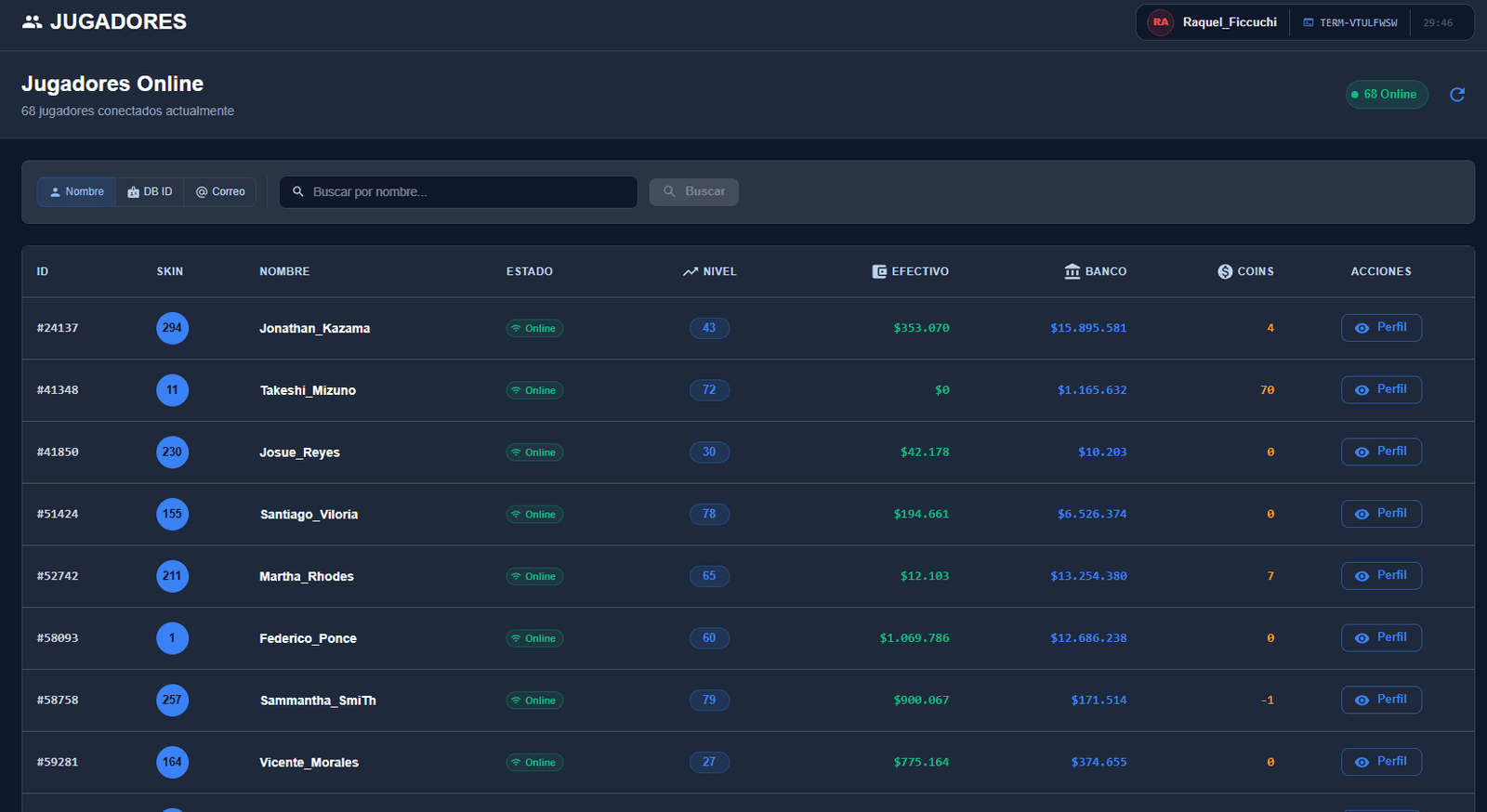Image resolution: width=1487 pixels, height=812 pixels.
Task: Click the NOMBRE column header
Action: (284, 271)
